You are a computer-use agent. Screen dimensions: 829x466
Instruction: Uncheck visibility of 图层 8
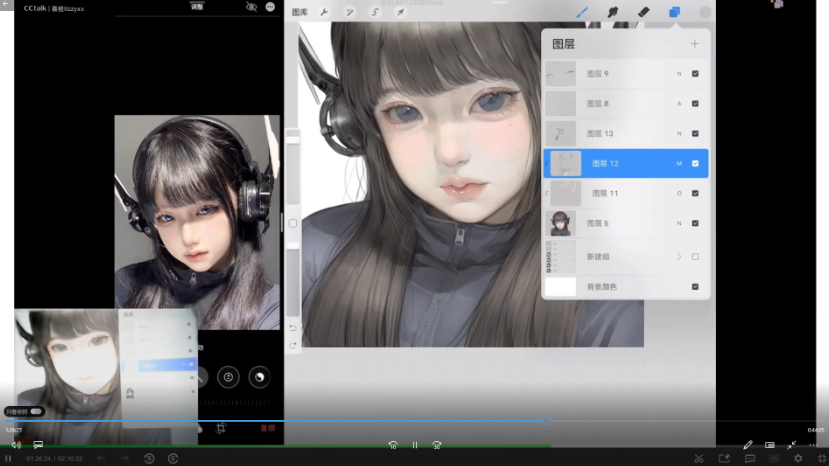click(x=695, y=104)
